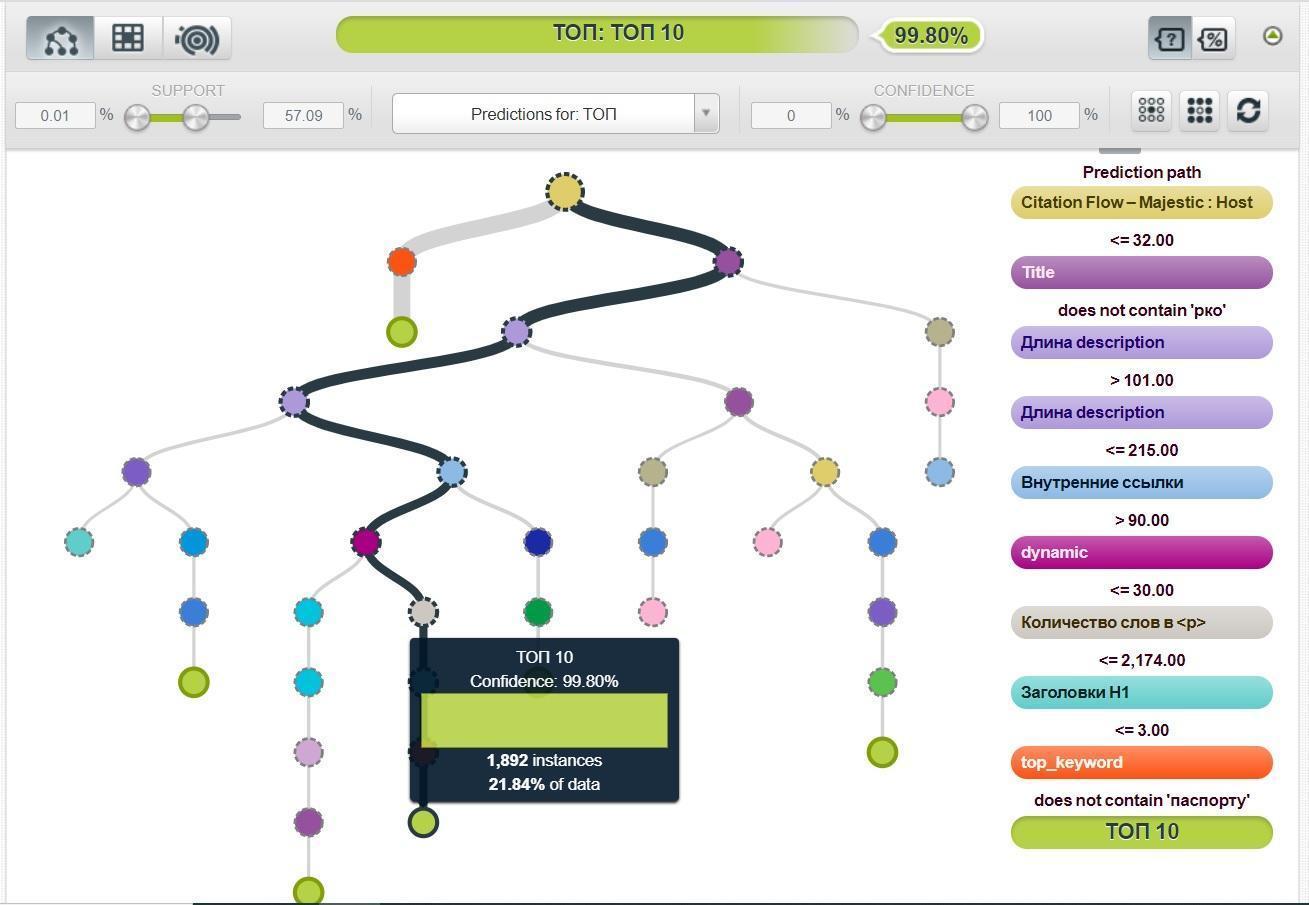Image resolution: width=1309 pixels, height=905 pixels.
Task: Click the right support slider handle
Action: pyautogui.click(x=196, y=118)
